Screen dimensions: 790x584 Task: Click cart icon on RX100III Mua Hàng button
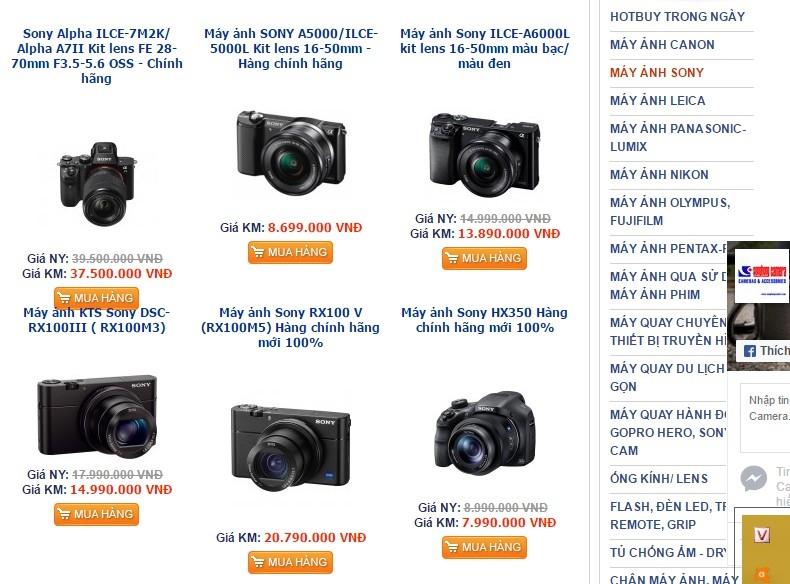[63, 514]
